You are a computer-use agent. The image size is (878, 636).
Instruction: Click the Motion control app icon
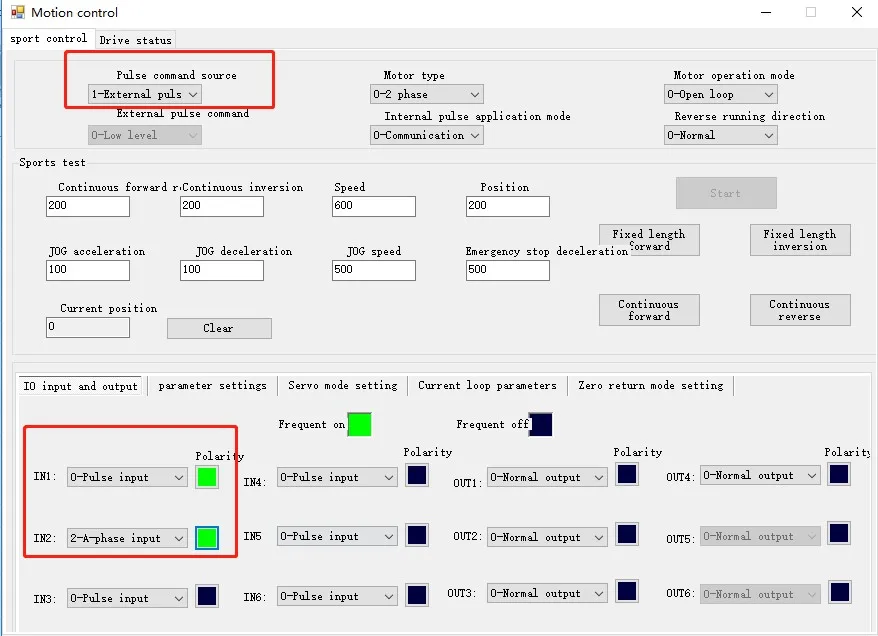tap(18, 12)
